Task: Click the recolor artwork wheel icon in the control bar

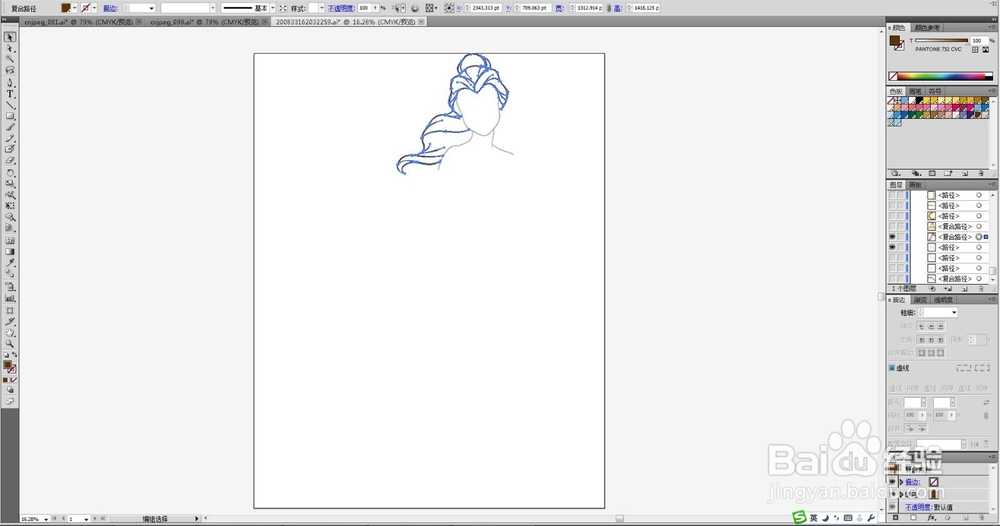Action: (x=415, y=8)
